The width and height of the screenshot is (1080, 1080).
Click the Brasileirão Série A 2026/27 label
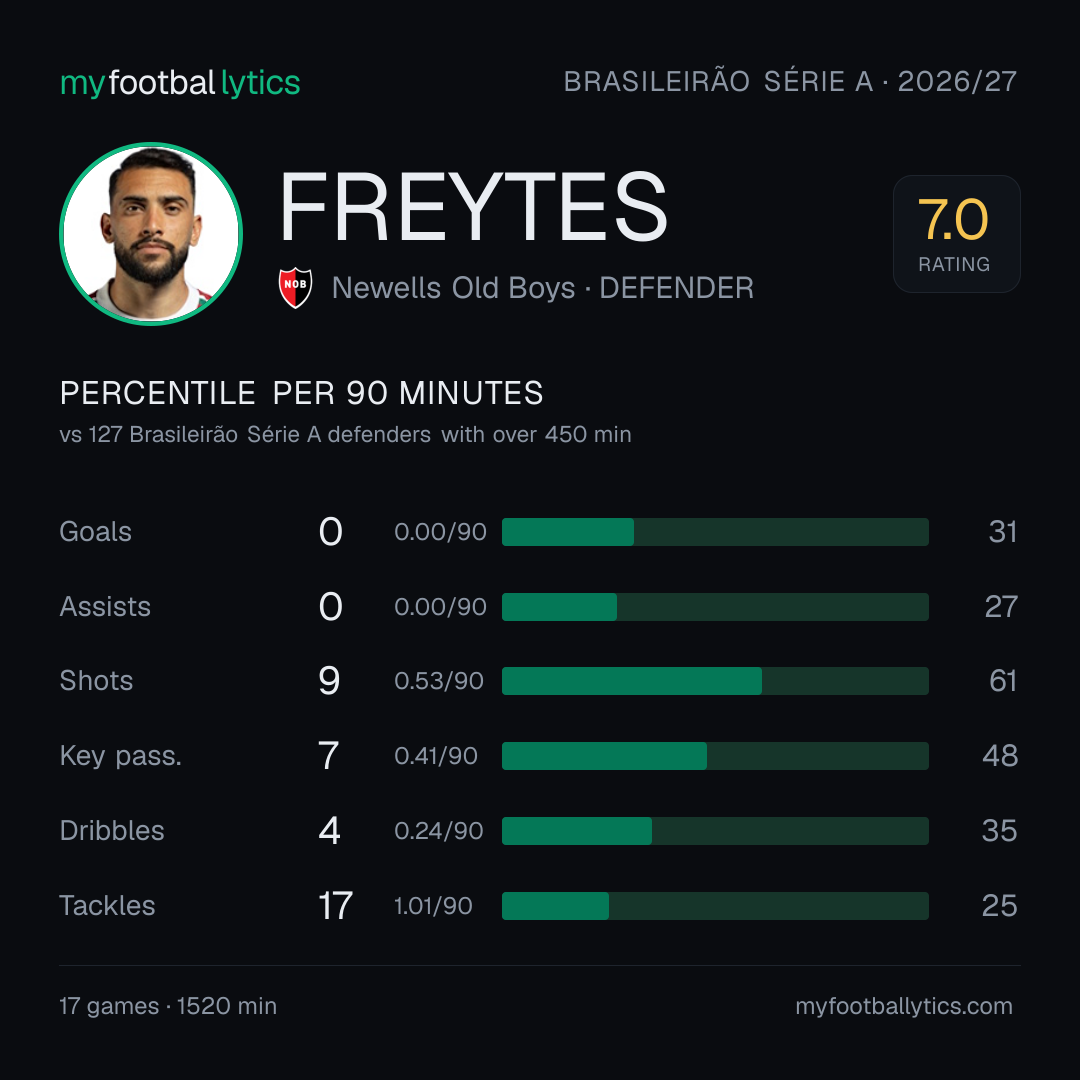point(790,81)
